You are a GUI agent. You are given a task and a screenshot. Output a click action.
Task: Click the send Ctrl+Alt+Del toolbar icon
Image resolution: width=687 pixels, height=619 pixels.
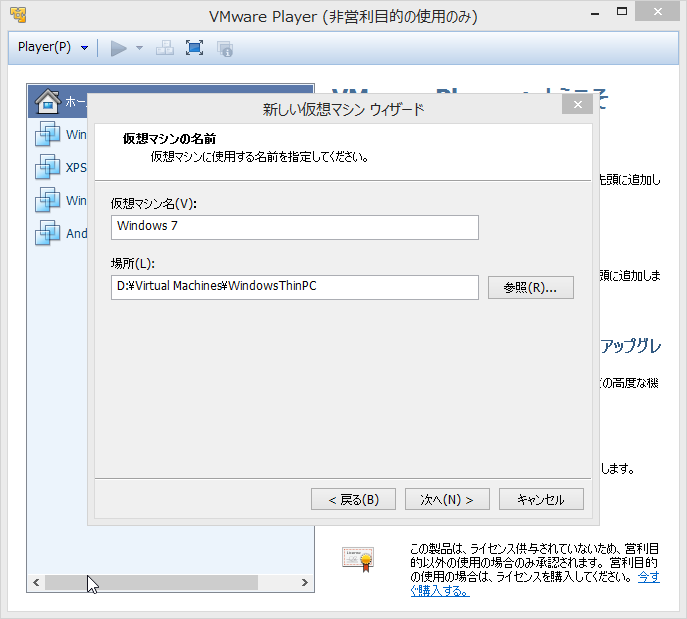tap(165, 48)
